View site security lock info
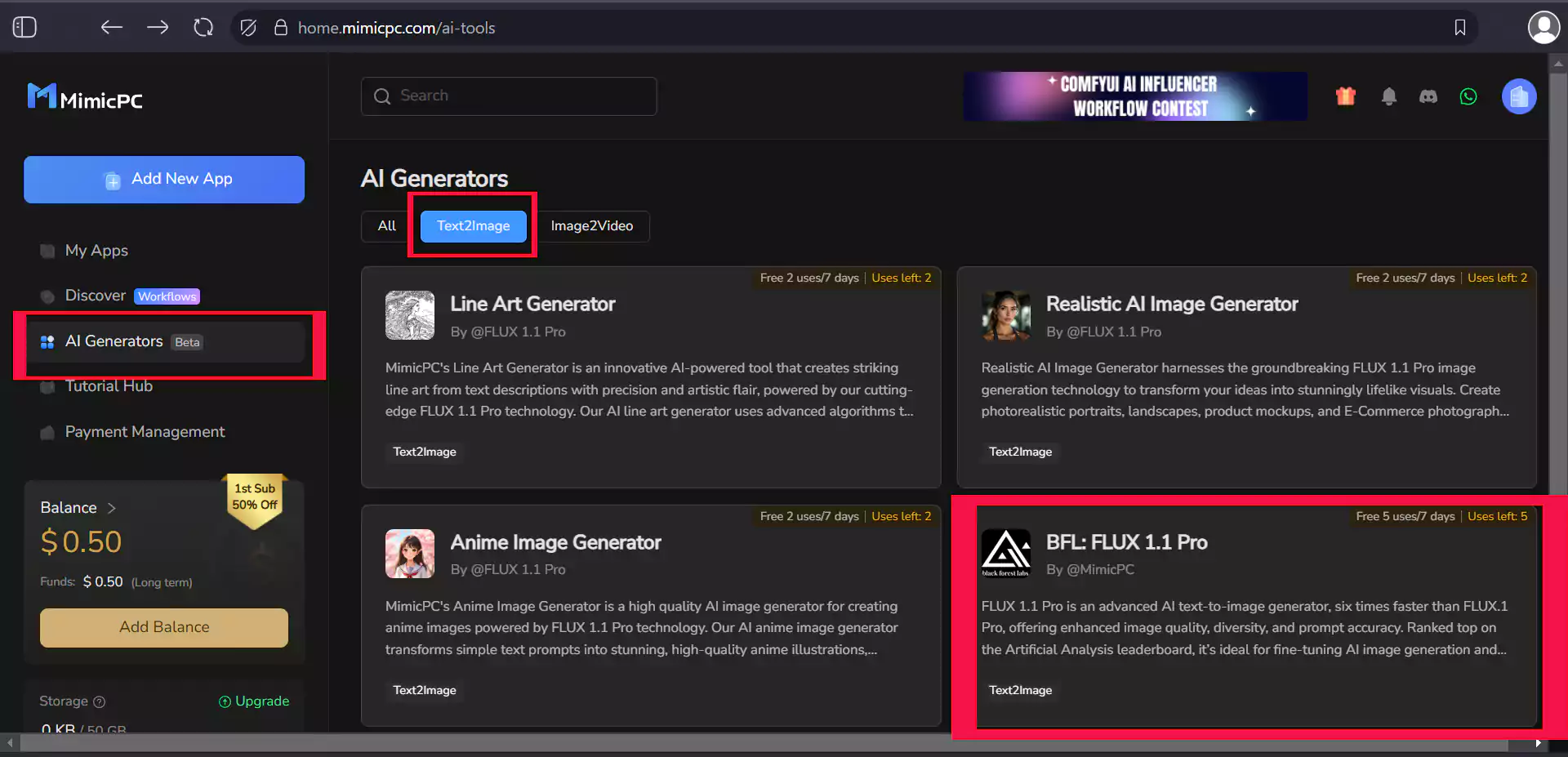The width and height of the screenshot is (1568, 757). pyautogui.click(x=280, y=28)
